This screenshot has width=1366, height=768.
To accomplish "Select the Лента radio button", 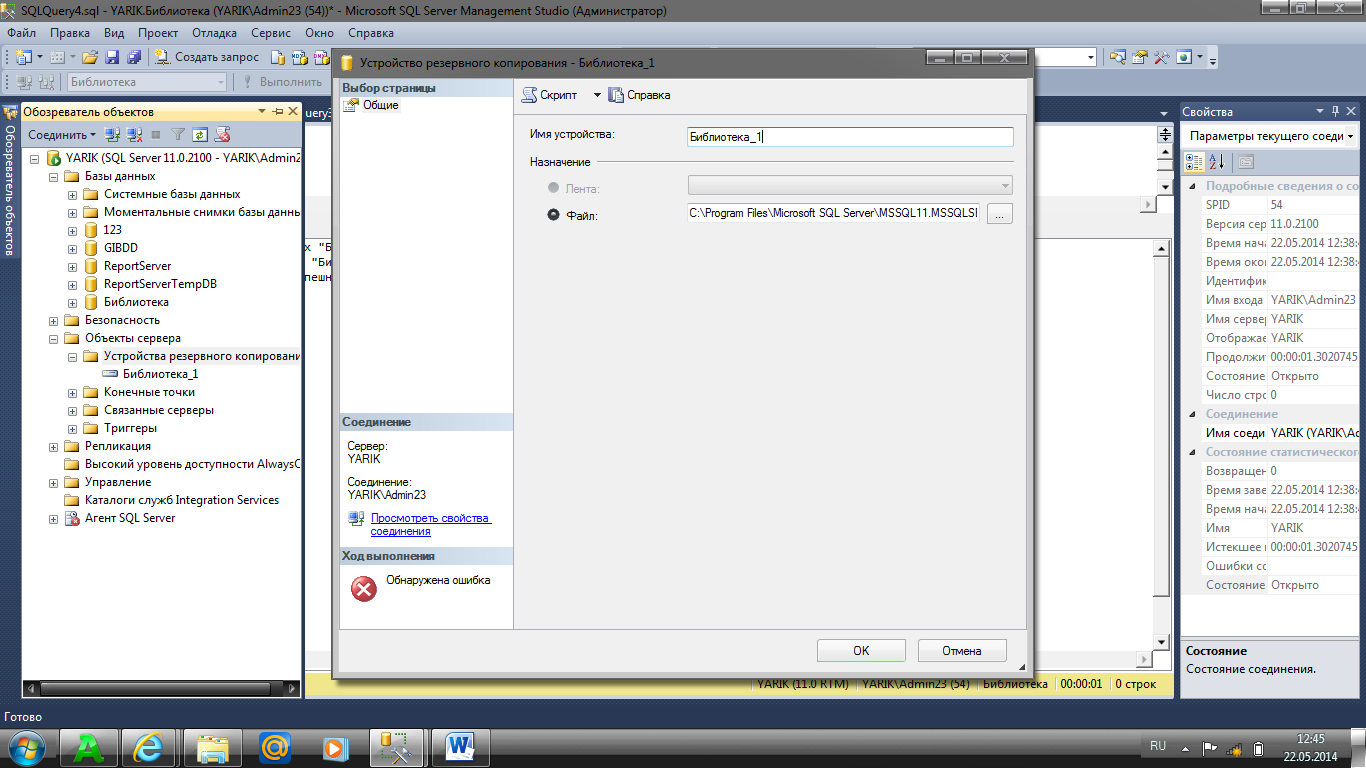I will [554, 187].
